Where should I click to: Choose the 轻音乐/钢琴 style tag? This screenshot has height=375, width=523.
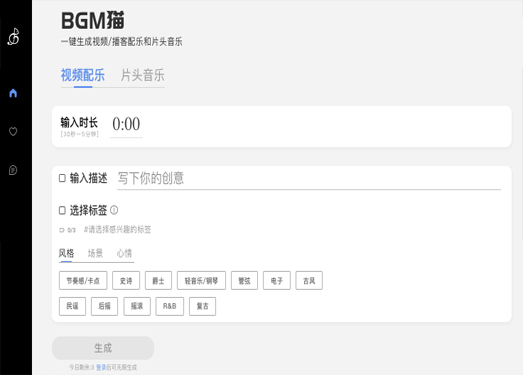point(201,281)
